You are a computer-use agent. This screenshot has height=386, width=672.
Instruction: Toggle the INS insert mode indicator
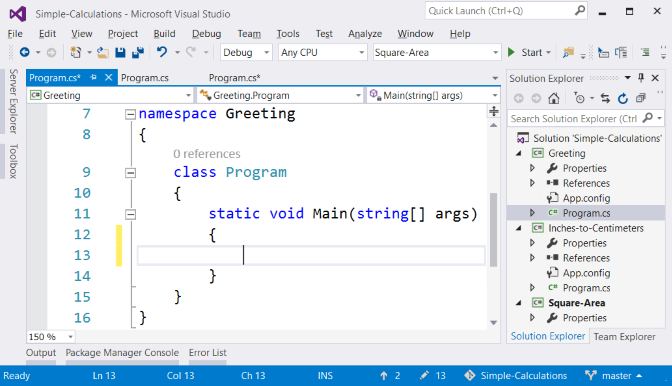pyautogui.click(x=325, y=376)
